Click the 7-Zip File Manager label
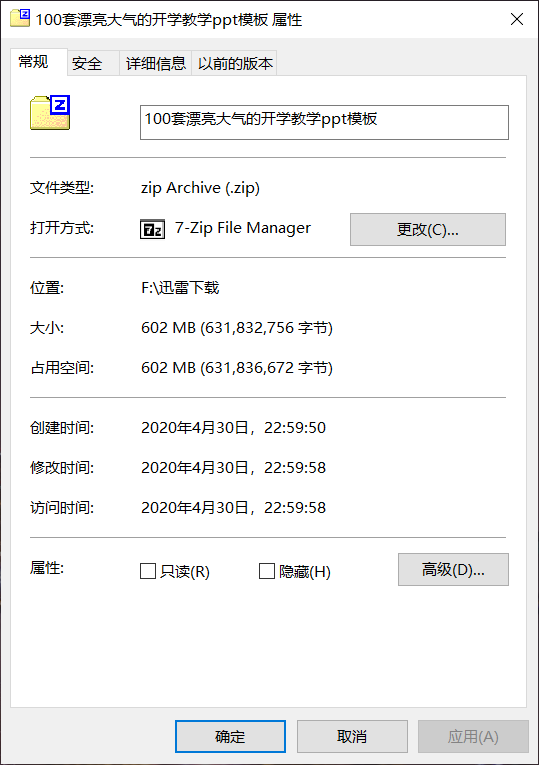Screen dimensions: 539x765 click(x=242, y=228)
